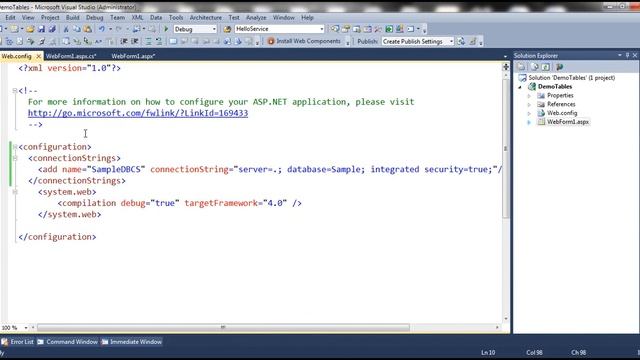The width and height of the screenshot is (640, 360).
Task: Click the 'Ln 10' status bar entry
Action: coord(488,352)
